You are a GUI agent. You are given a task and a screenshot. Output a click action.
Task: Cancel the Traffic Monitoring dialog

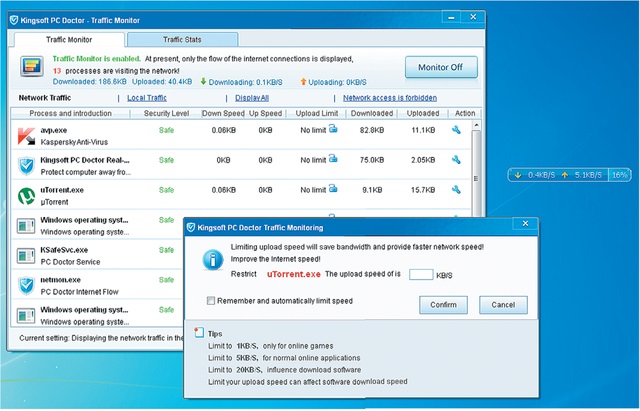503,305
